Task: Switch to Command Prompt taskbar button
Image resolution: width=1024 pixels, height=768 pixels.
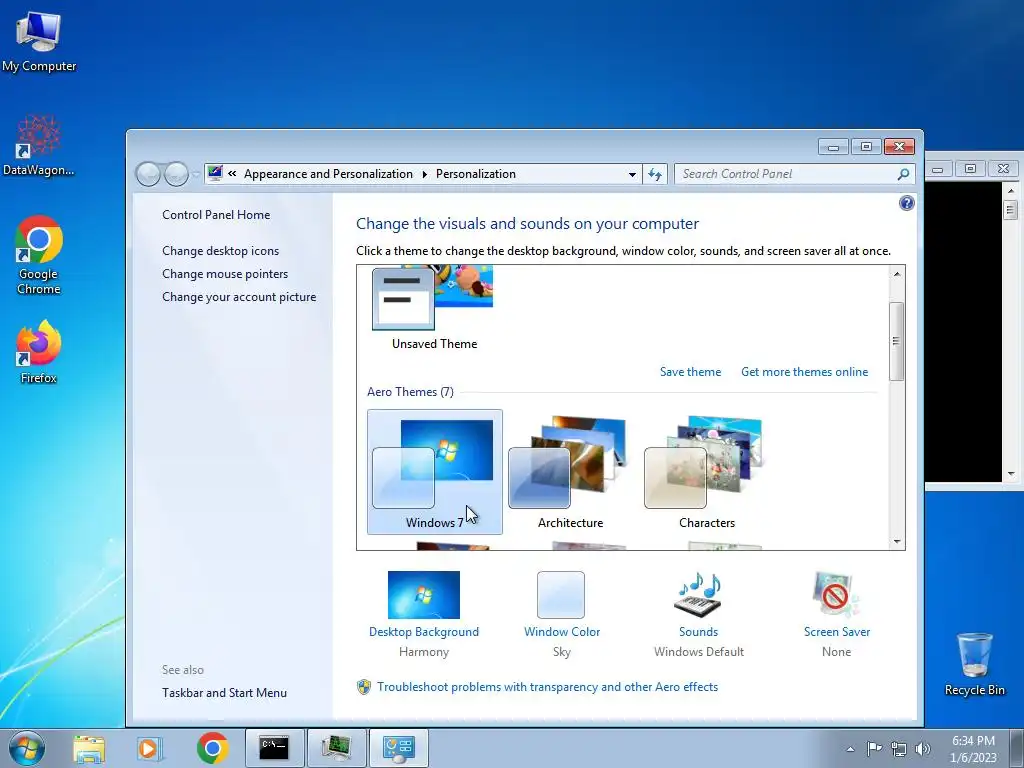Action: pos(274,748)
